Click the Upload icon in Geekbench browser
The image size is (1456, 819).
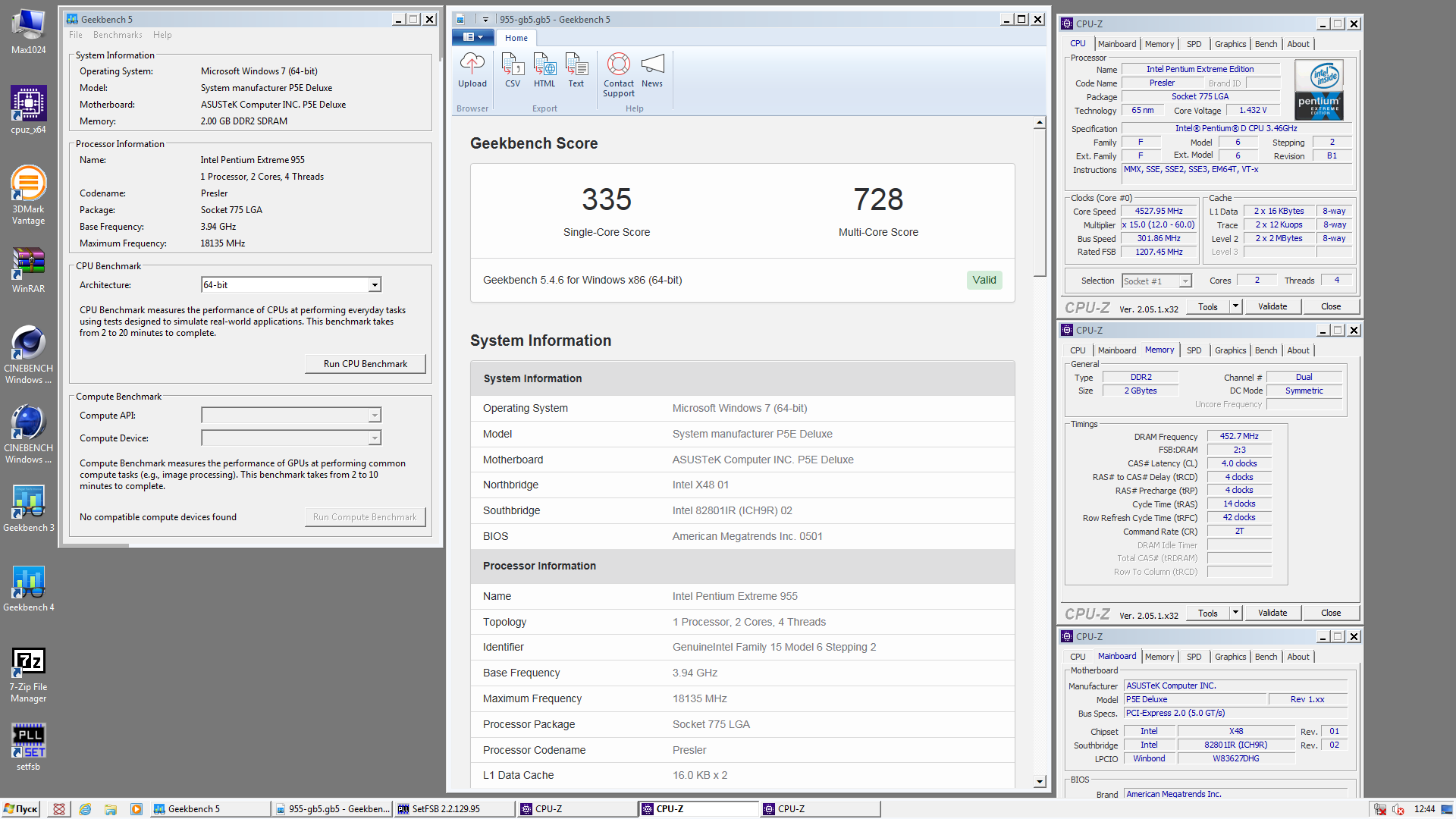(x=472, y=71)
